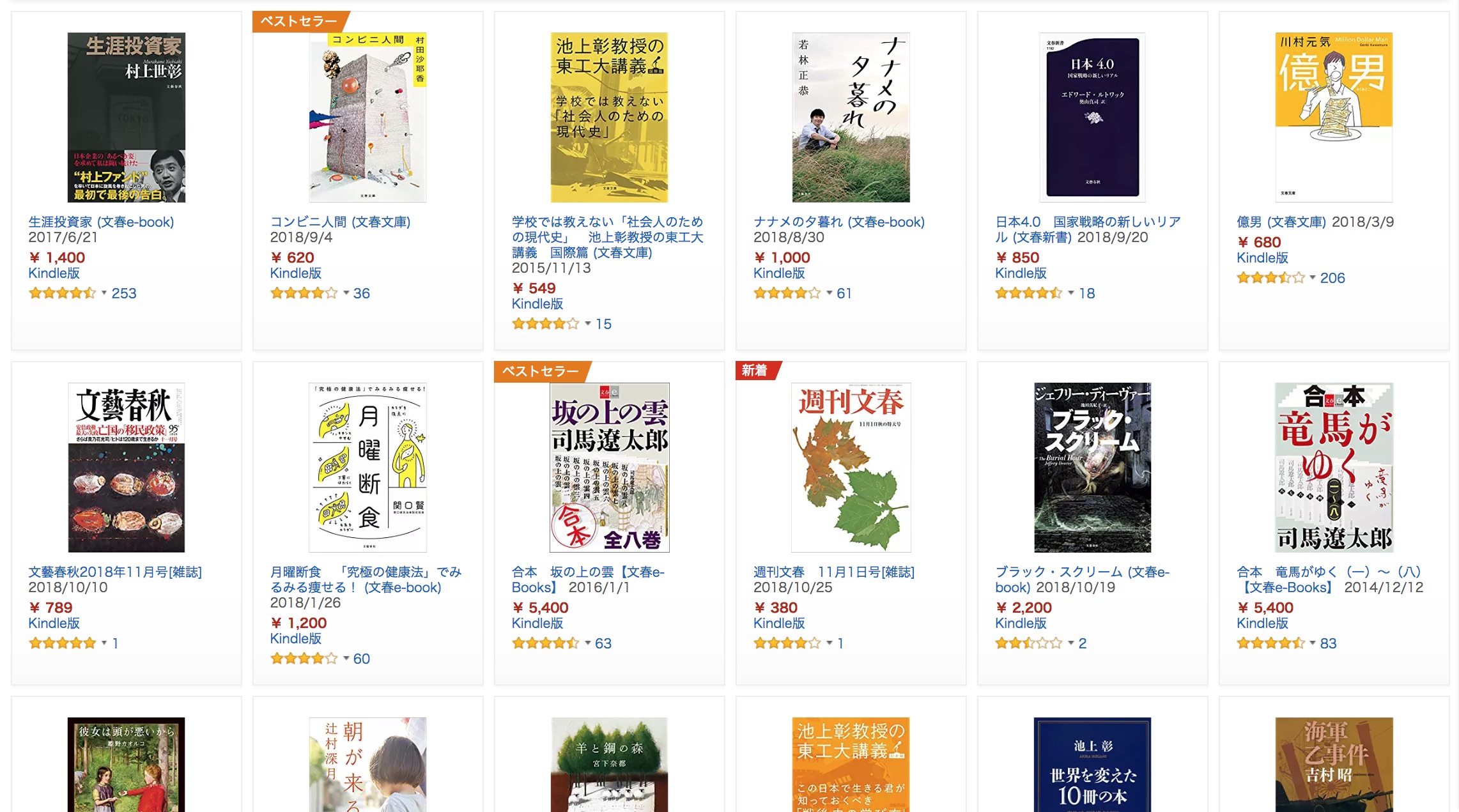This screenshot has height=812, width=1459.
Task: Open 日本4.0 国家戦略の新しいリアル title link
Action: point(1088,229)
